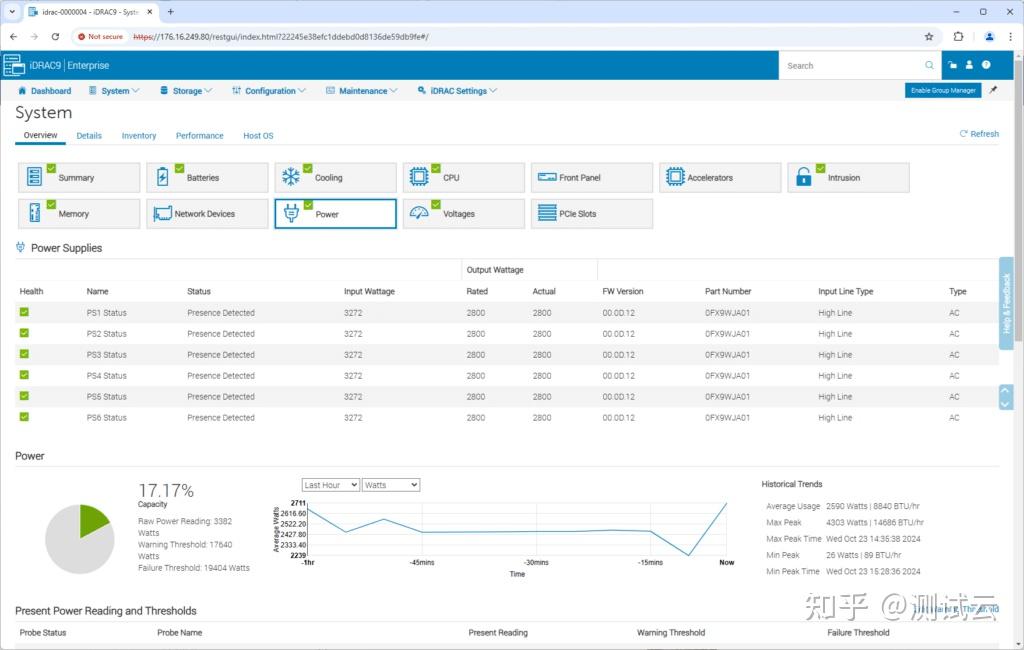1024x650 pixels.
Task: Switch to the Host OS tab
Action: pyautogui.click(x=258, y=136)
